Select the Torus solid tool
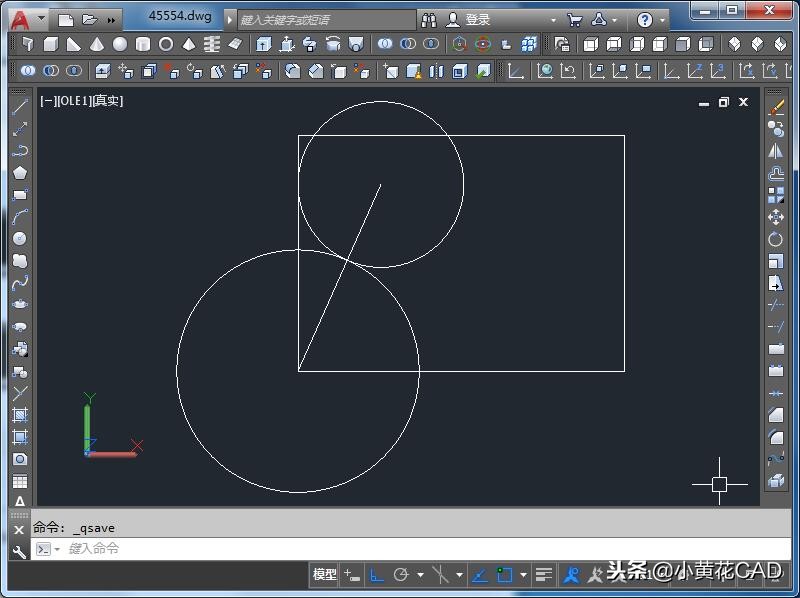800x598 pixels. (166, 45)
